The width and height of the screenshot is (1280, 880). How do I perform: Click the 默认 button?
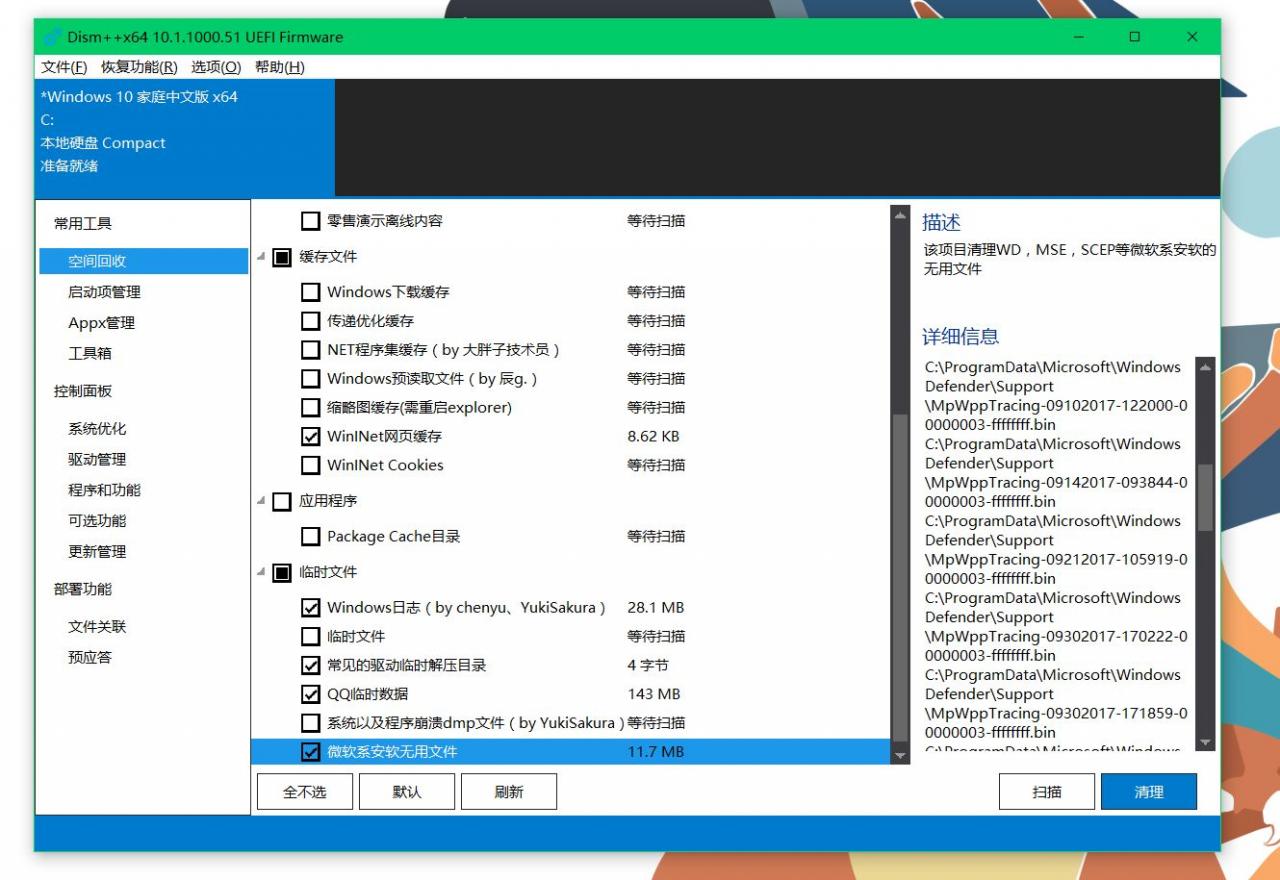tap(407, 791)
